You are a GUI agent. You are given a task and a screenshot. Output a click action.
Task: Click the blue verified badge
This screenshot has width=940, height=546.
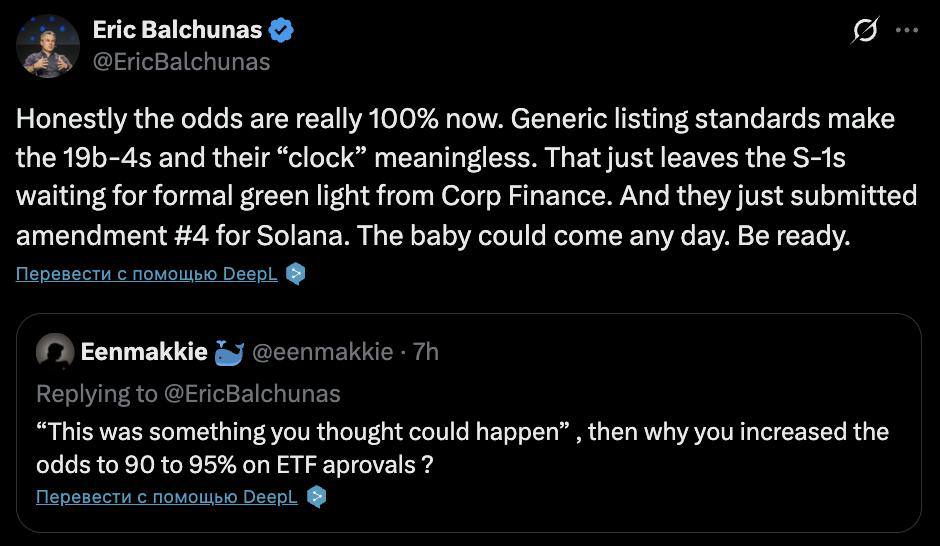click(281, 31)
